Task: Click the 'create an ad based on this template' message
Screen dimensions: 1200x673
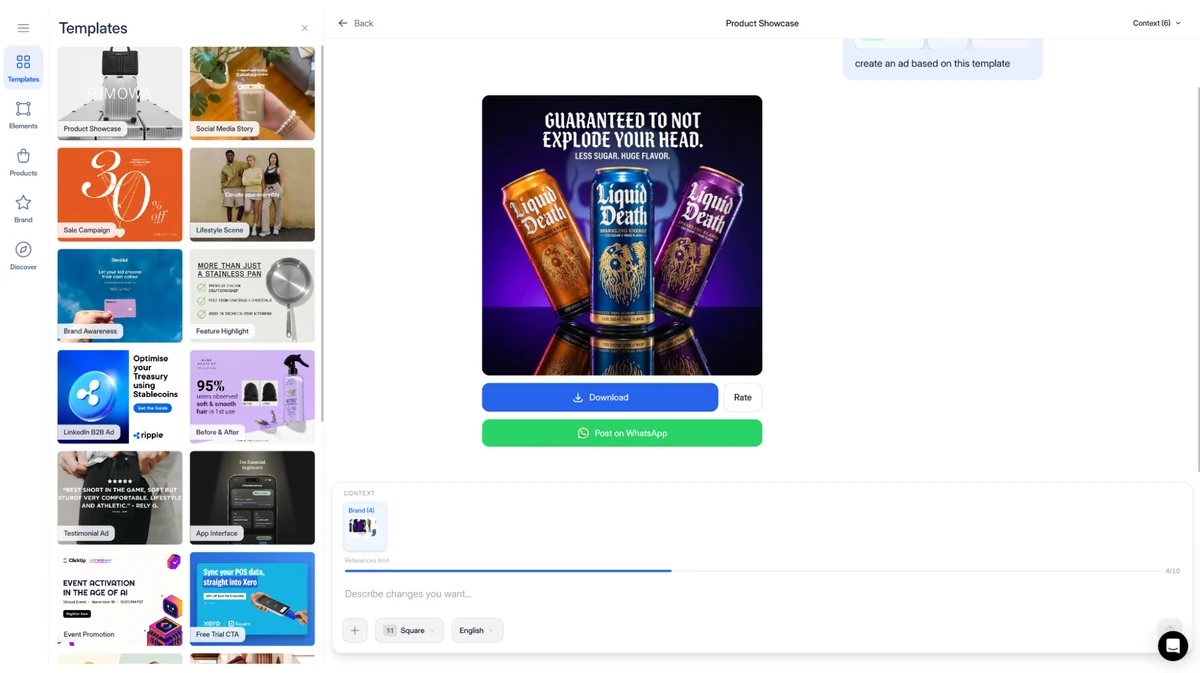Action: [932, 63]
